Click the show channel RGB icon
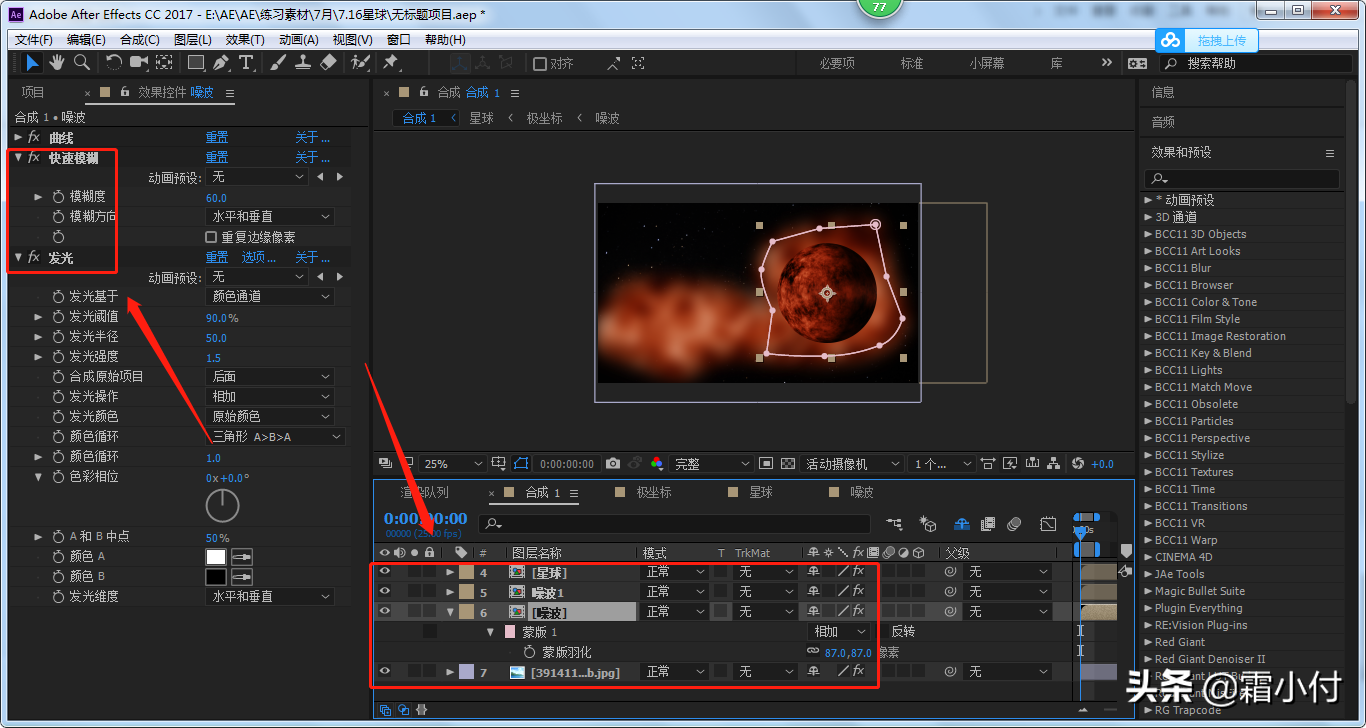 [657, 464]
